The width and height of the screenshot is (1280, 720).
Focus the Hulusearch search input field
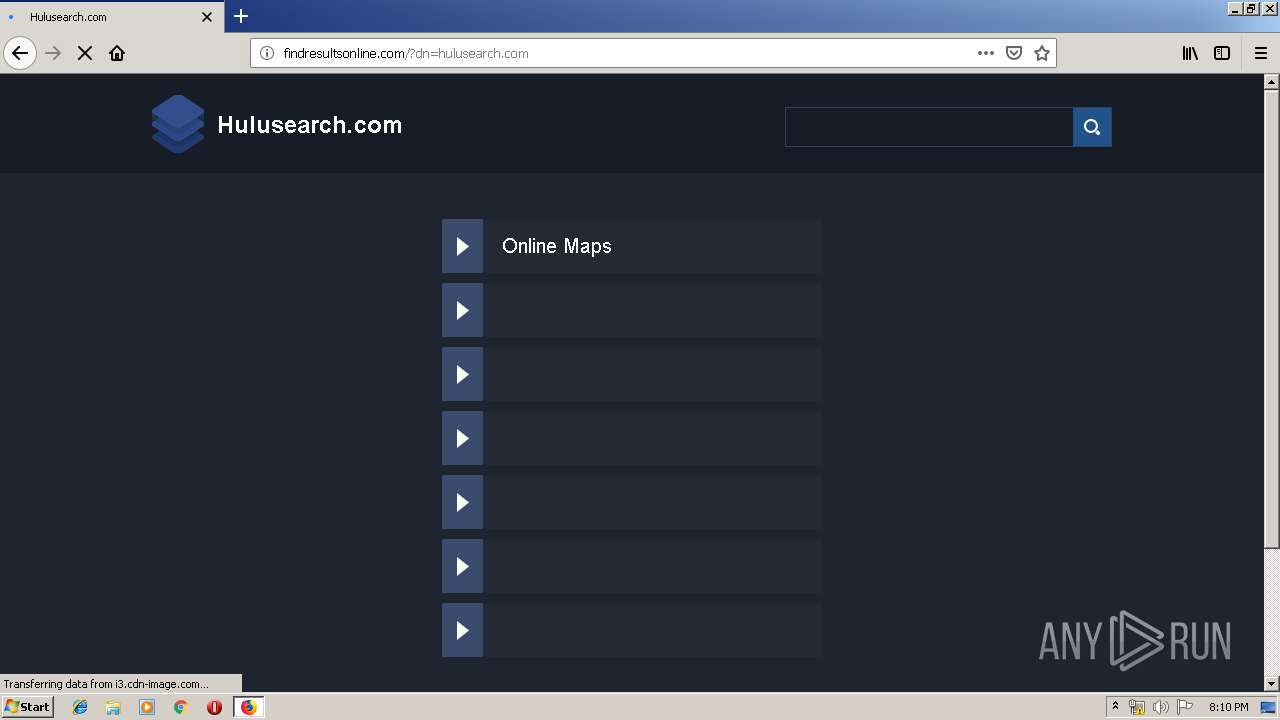(929, 127)
